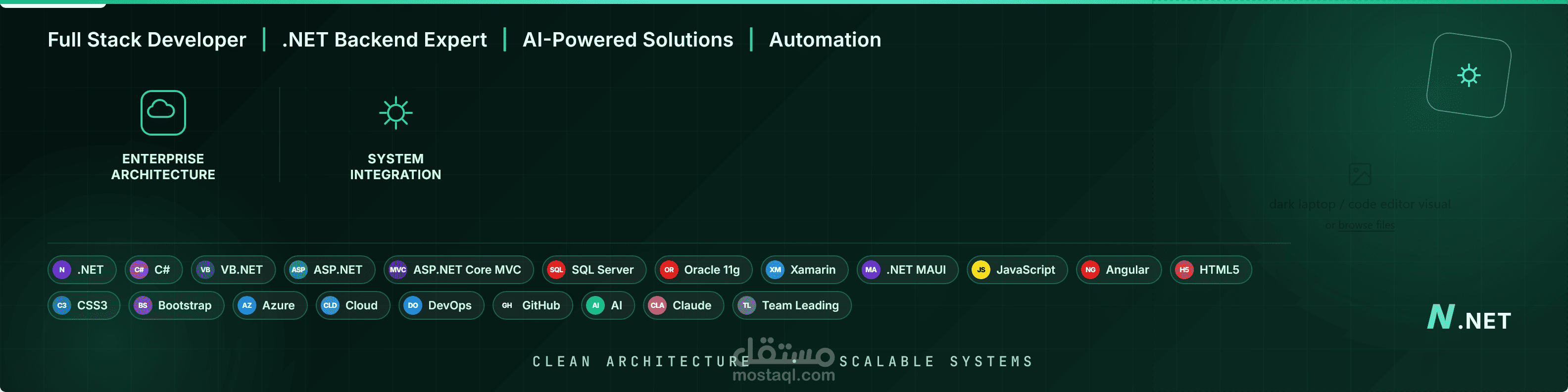Select the C# skill badge

click(154, 270)
